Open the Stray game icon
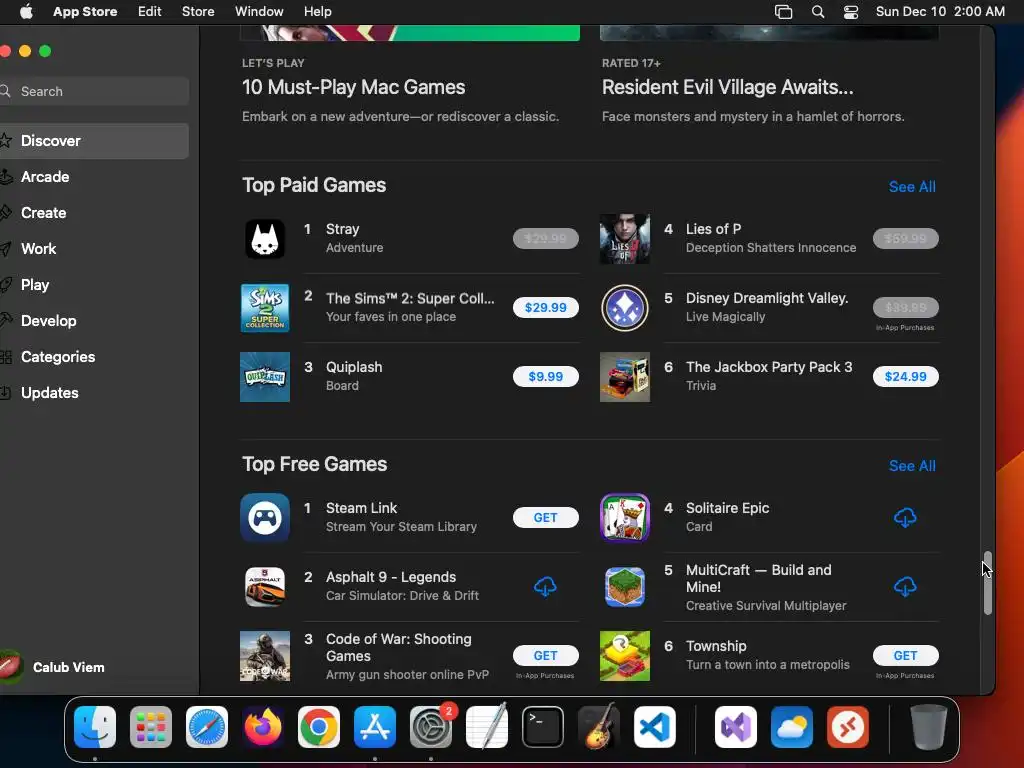1024x768 pixels. [264, 238]
